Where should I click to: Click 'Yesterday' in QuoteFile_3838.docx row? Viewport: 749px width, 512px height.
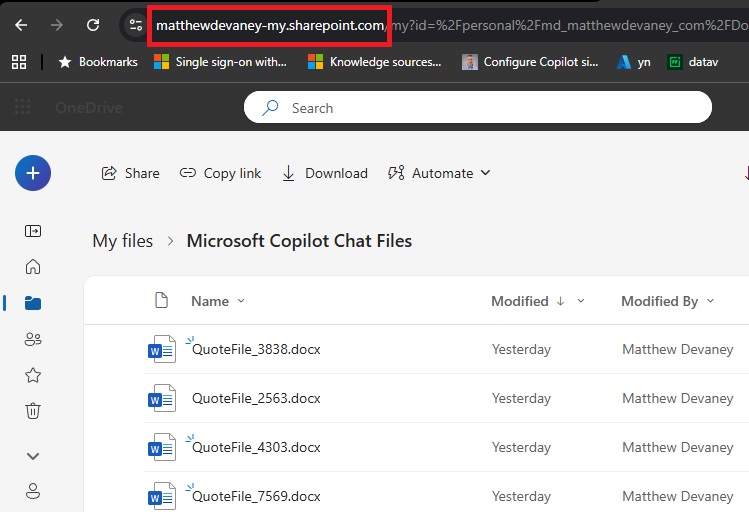[521, 349]
